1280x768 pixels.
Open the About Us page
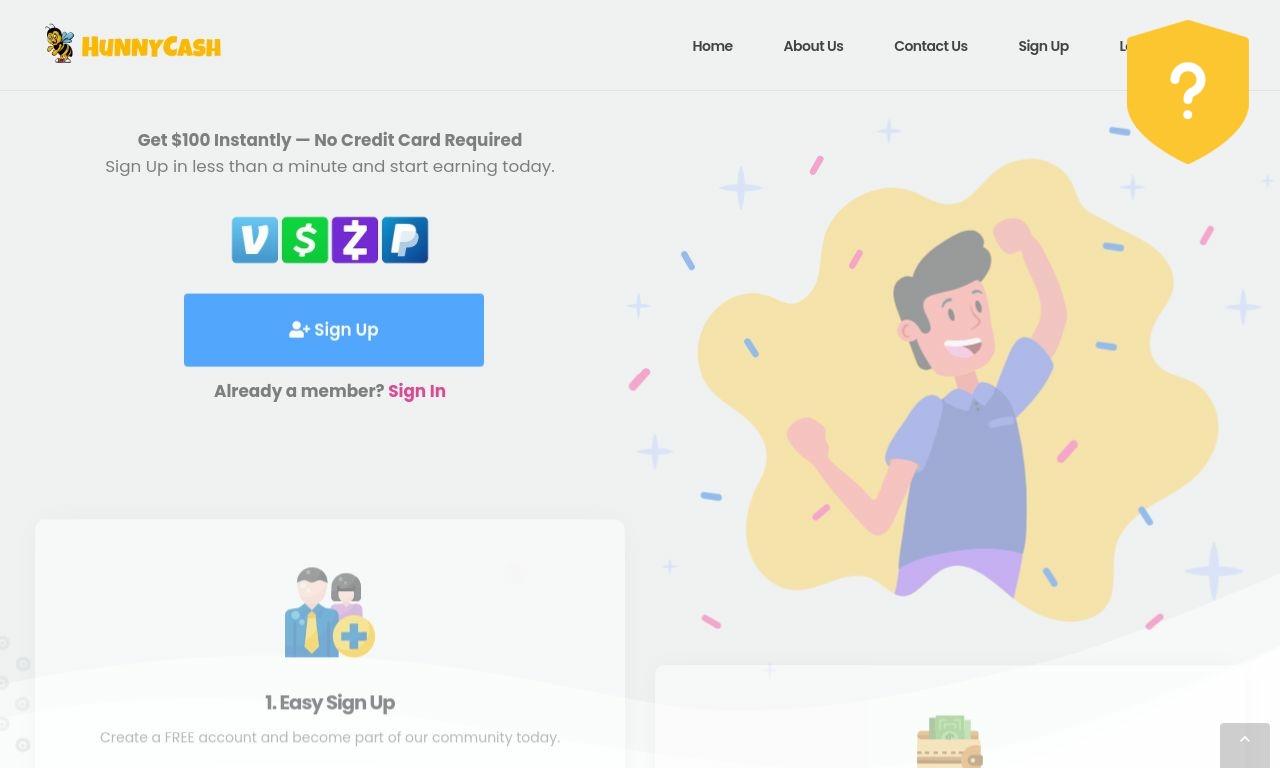point(813,46)
